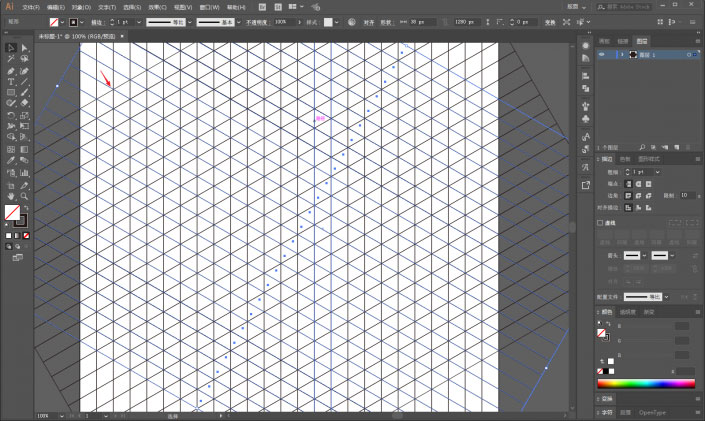Select the Curvature tool

(x=24, y=71)
